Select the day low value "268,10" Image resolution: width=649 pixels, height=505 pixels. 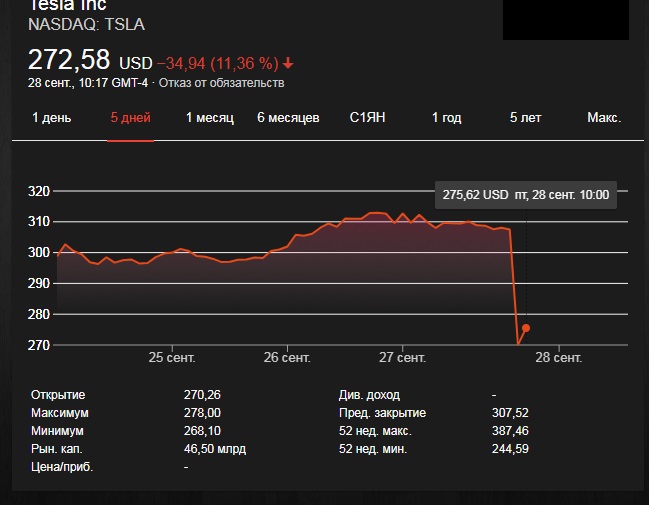tap(202, 431)
